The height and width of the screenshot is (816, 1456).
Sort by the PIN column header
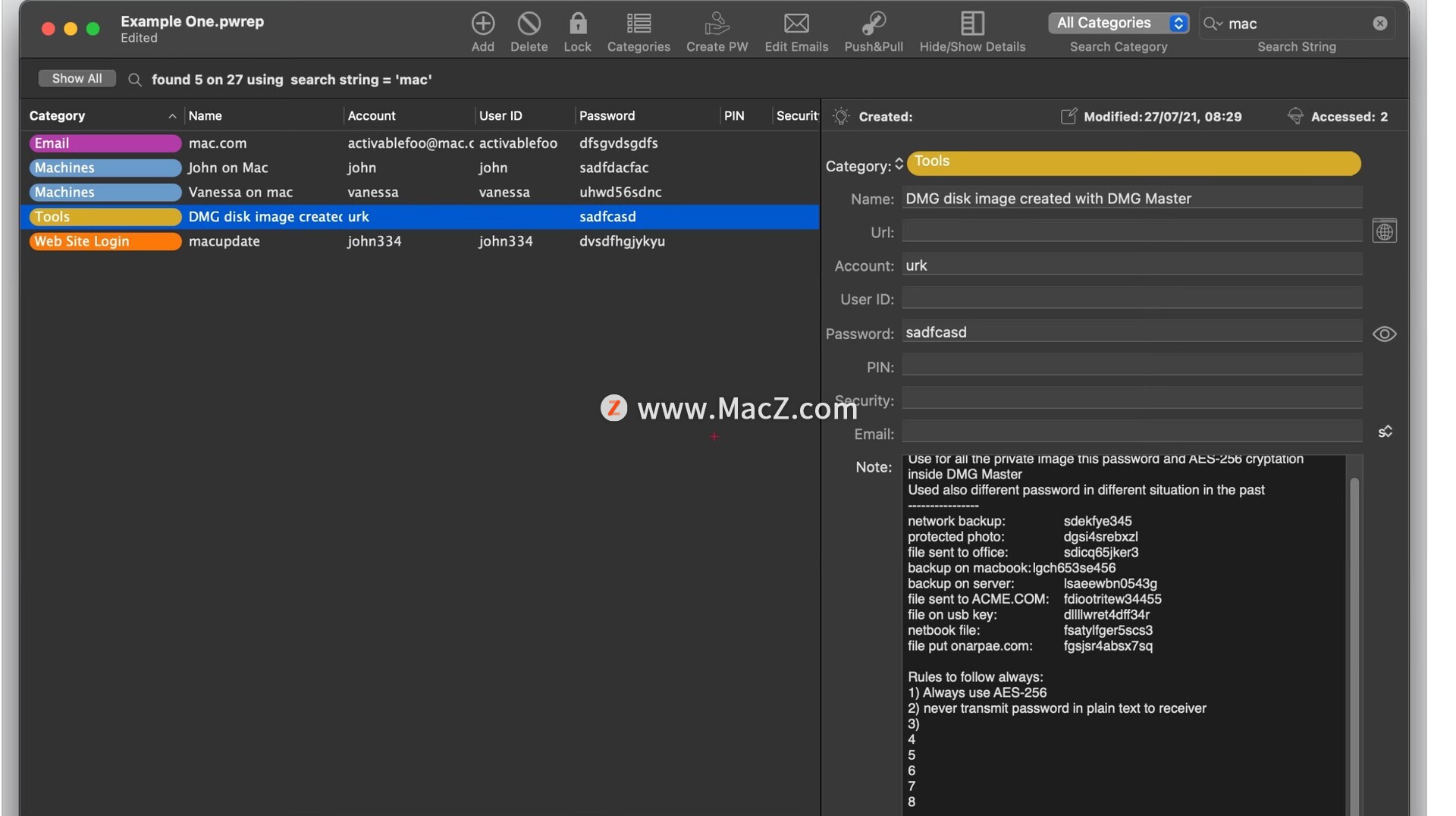(745, 116)
